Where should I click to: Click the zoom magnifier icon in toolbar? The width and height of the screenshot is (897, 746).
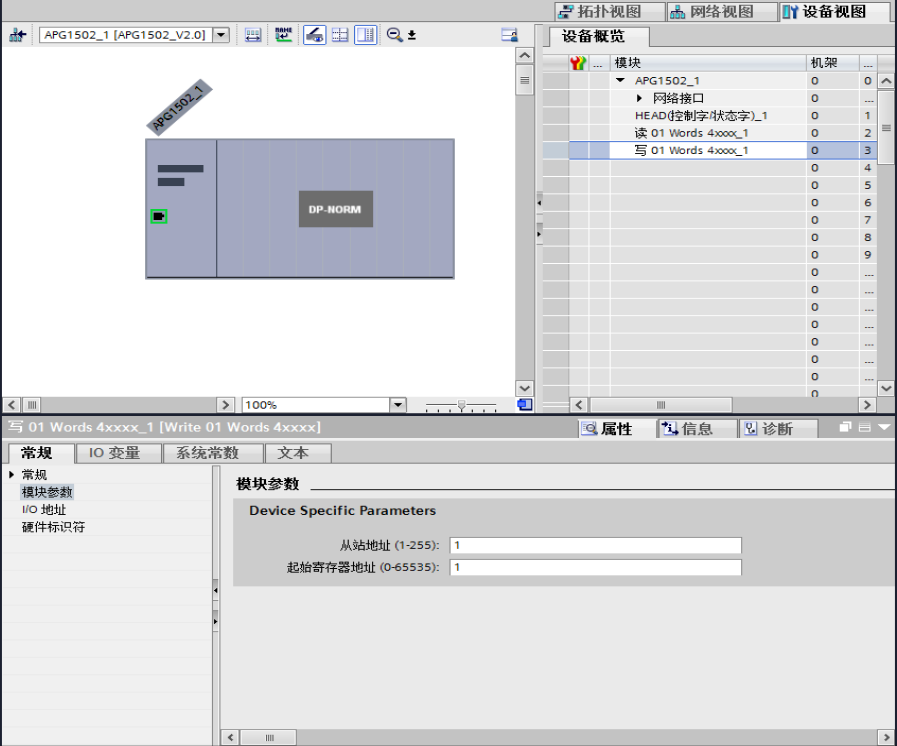(x=395, y=35)
